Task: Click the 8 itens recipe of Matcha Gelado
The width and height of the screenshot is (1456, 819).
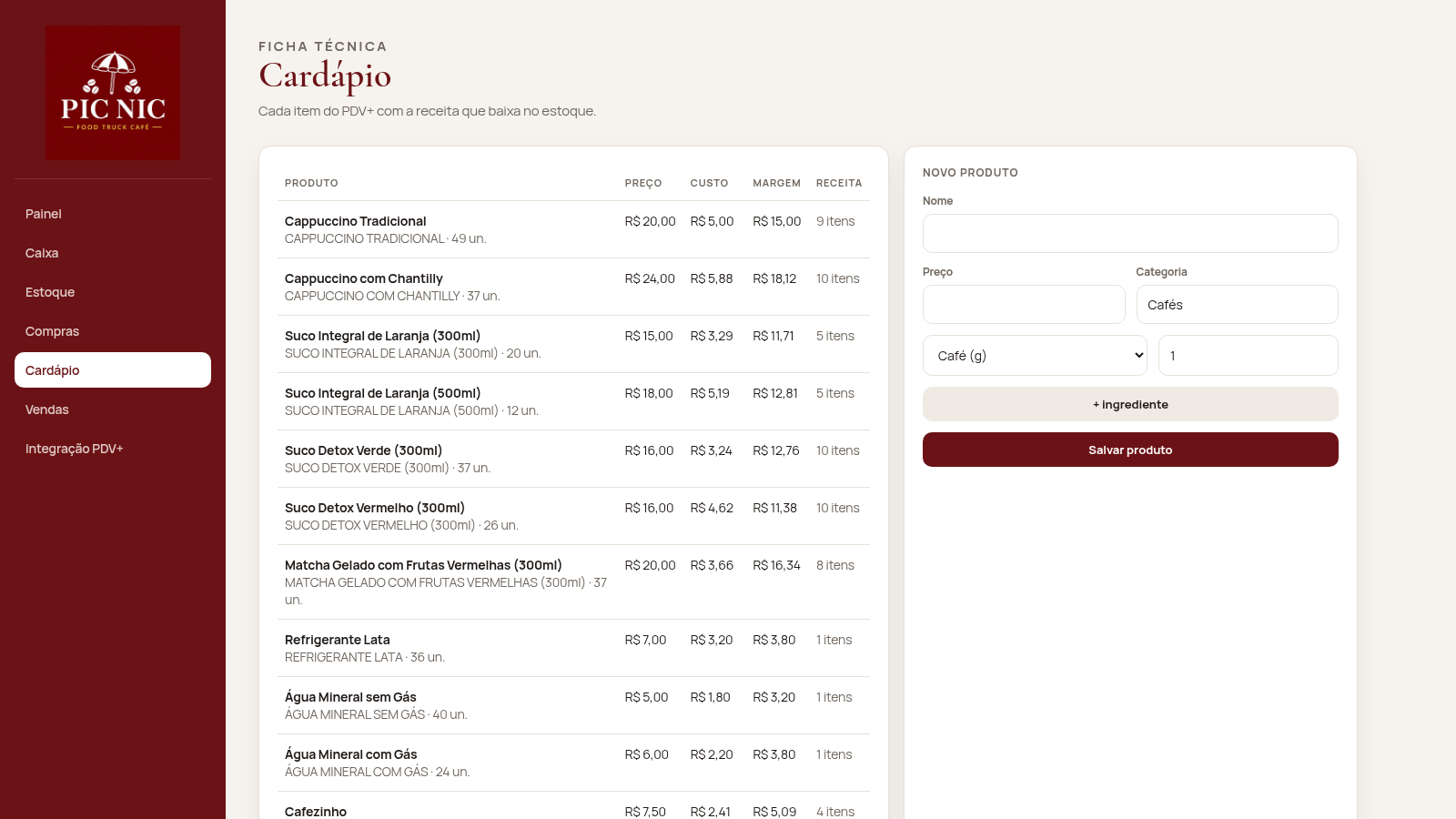Action: tap(835, 565)
